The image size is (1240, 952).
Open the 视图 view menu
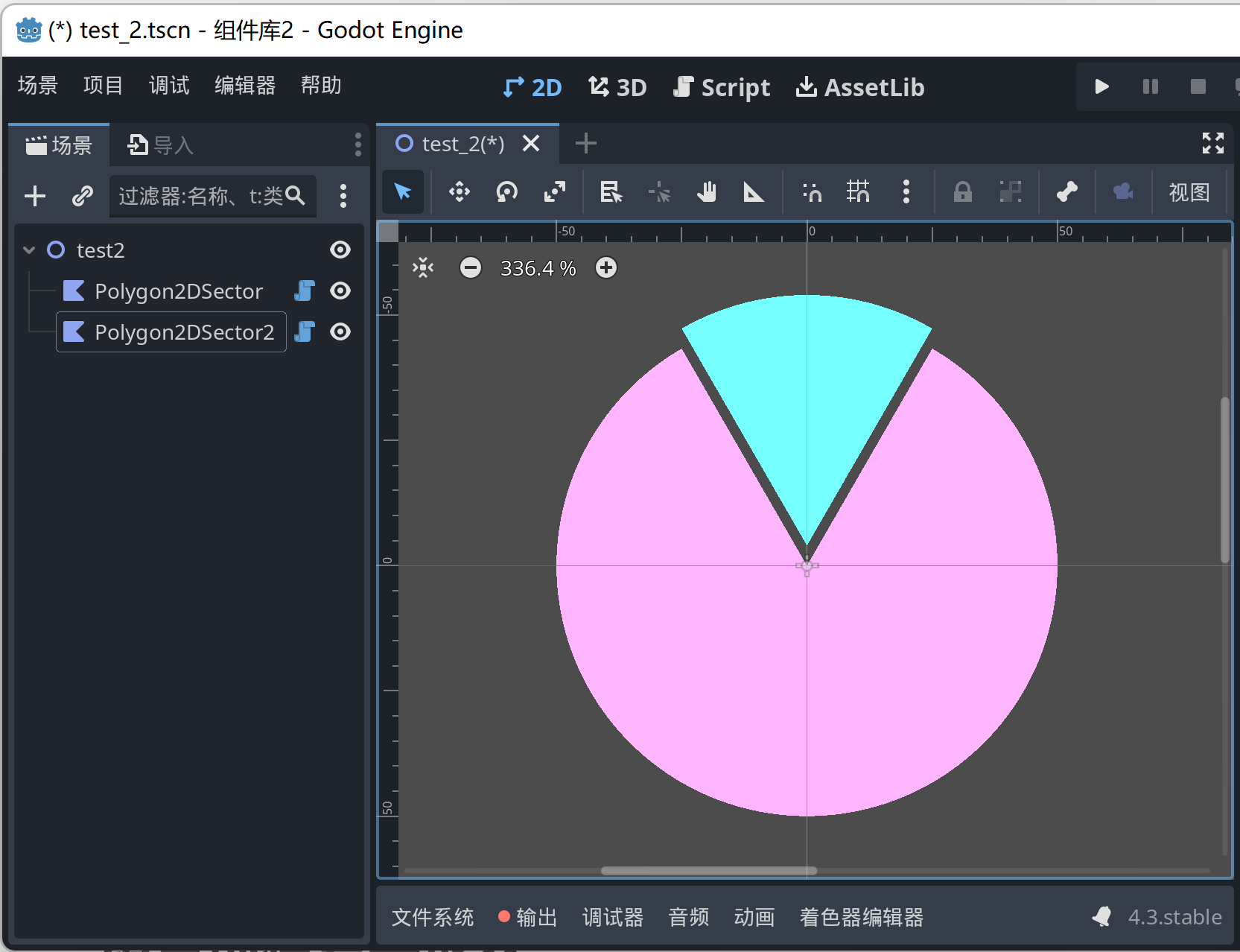coord(1189,192)
